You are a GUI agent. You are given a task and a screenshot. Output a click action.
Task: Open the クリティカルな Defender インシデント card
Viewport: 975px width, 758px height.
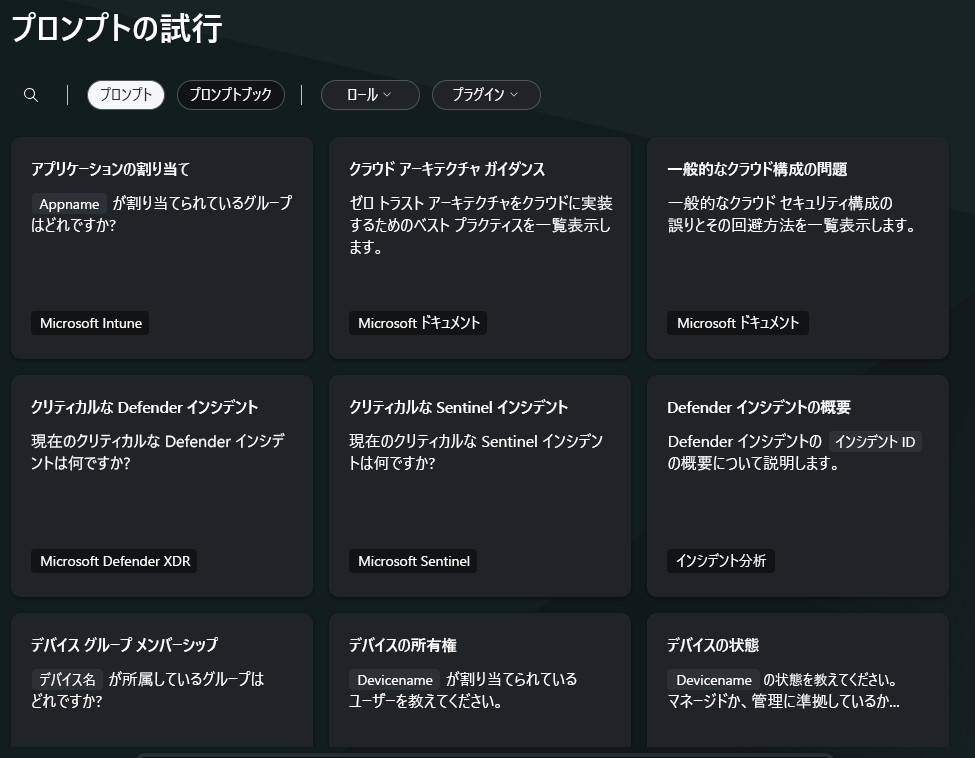[x=162, y=486]
